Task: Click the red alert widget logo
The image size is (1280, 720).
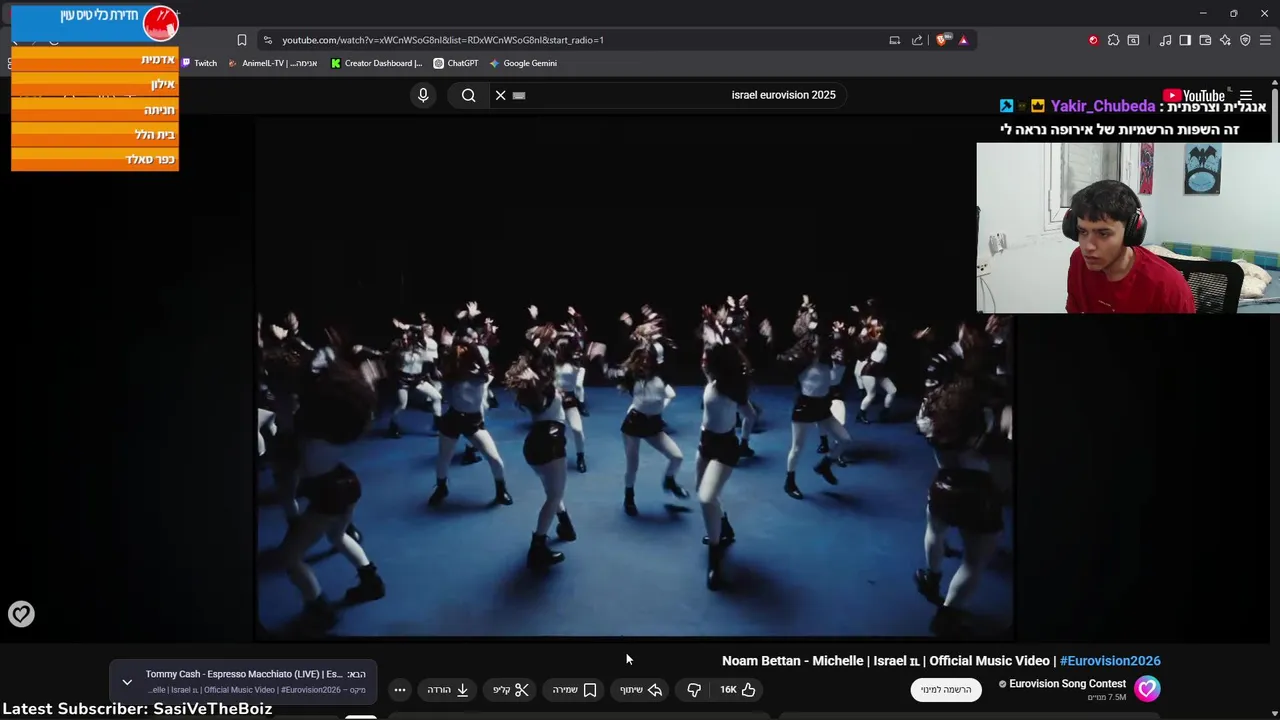Action: (x=160, y=22)
